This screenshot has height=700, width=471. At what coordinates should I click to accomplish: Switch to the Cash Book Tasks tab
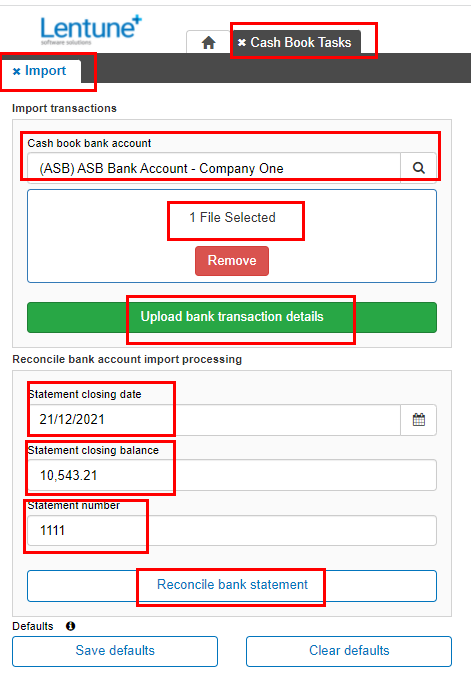point(300,42)
